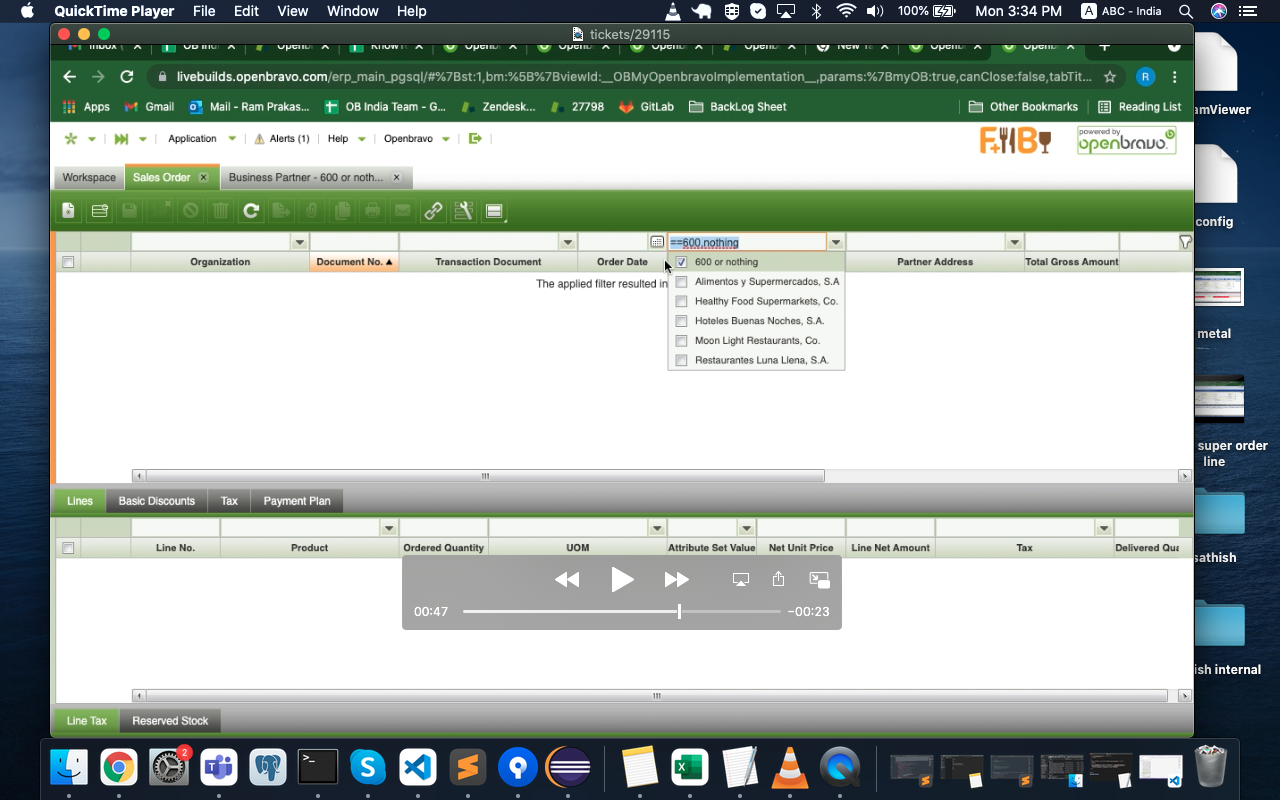This screenshot has width=1280, height=800.
Task: Click the chain link toolbar icon
Action: [433, 211]
